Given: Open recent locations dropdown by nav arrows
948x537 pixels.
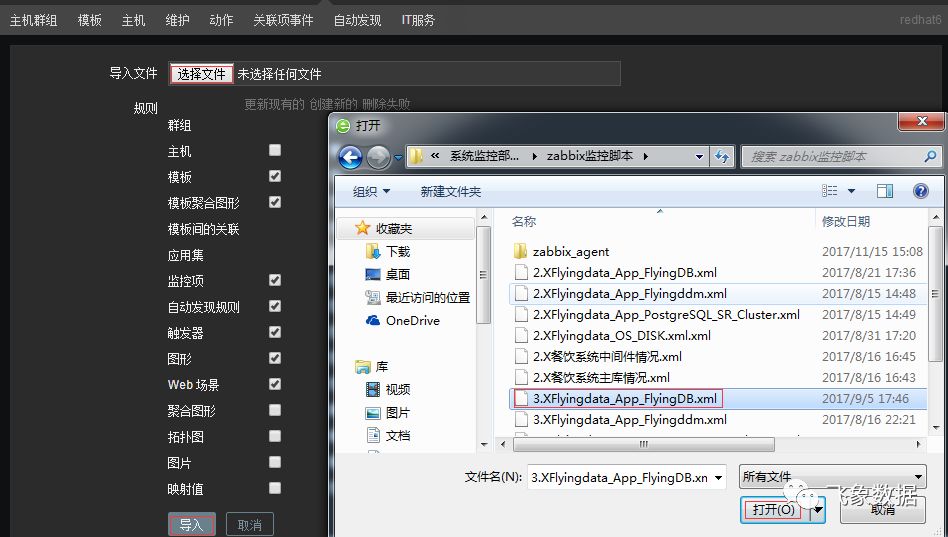Looking at the screenshot, I should pos(398,158).
